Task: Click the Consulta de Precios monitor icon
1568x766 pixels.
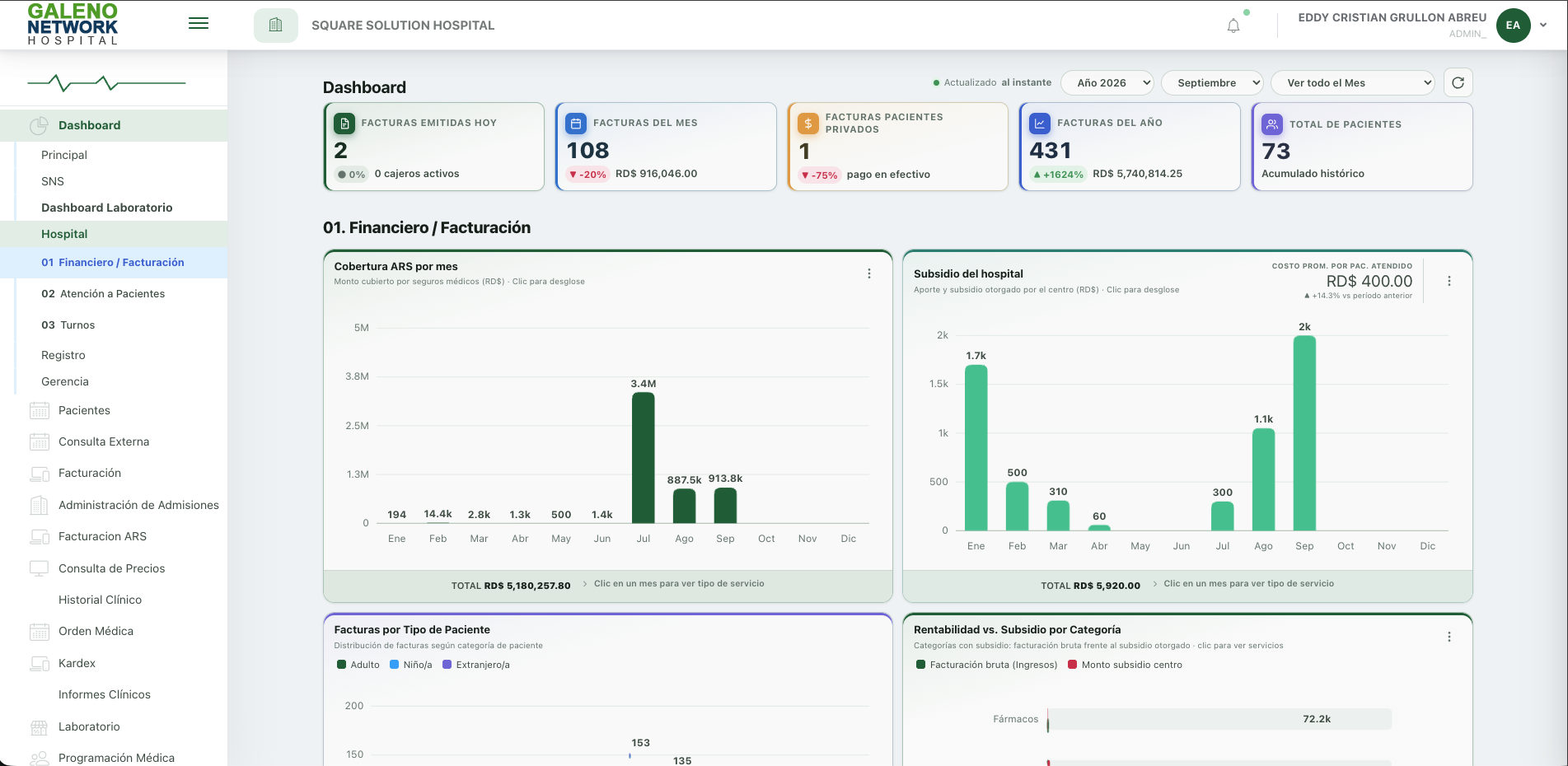Action: [x=40, y=568]
